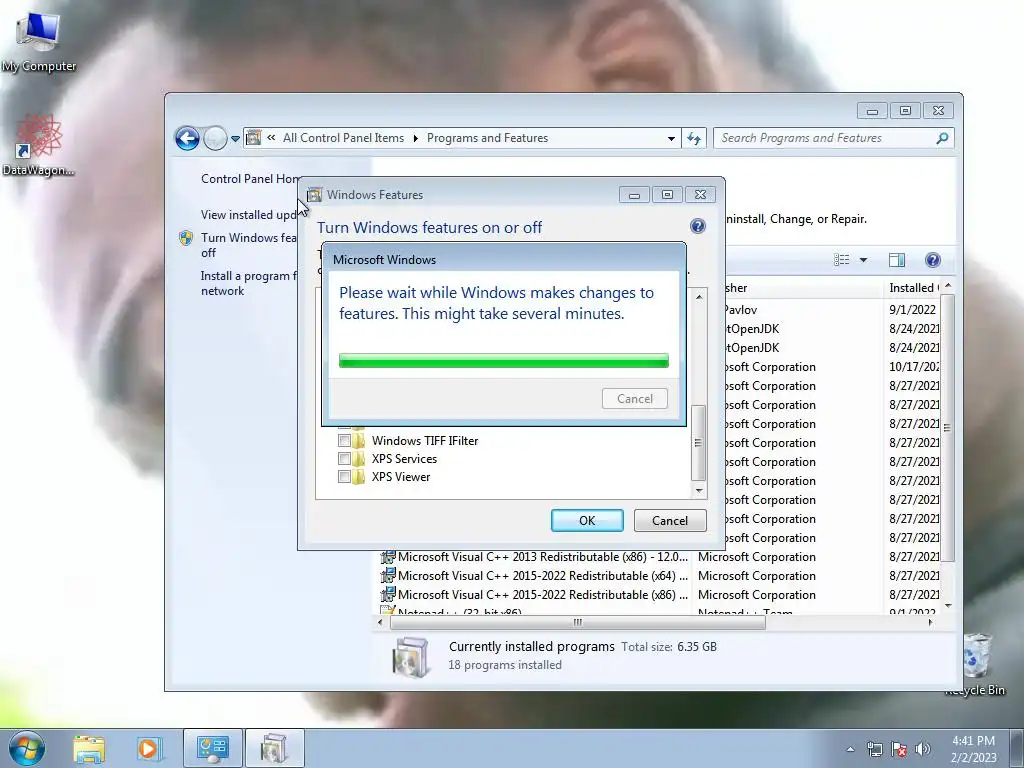Select the XPS Viewer folder icon
This screenshot has height=768, width=1024.
click(x=359, y=477)
